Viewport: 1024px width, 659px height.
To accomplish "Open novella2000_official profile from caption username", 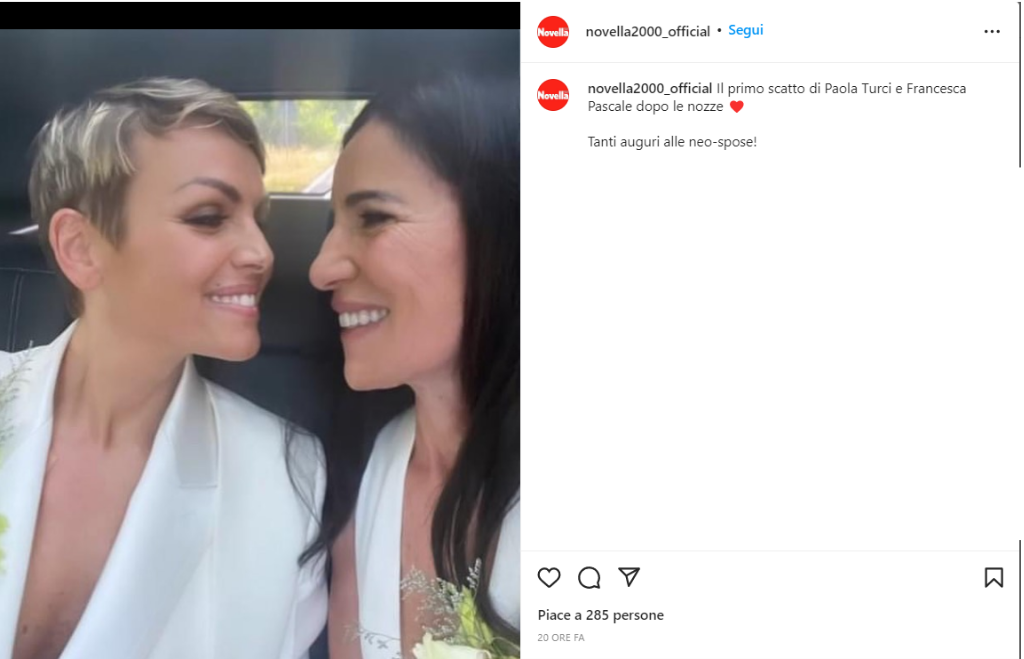I will [x=649, y=88].
